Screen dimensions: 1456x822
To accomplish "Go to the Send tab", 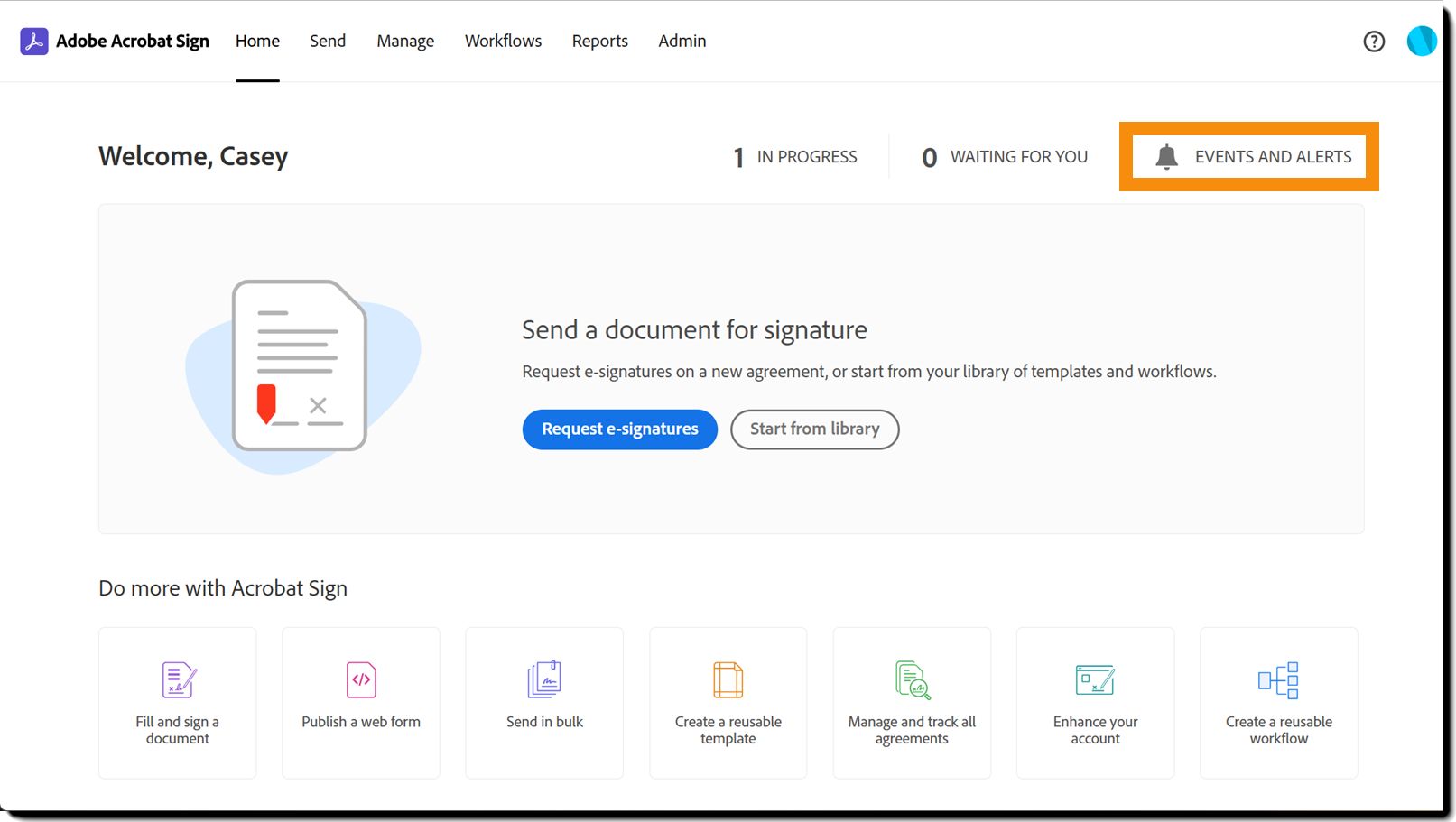I will click(328, 42).
